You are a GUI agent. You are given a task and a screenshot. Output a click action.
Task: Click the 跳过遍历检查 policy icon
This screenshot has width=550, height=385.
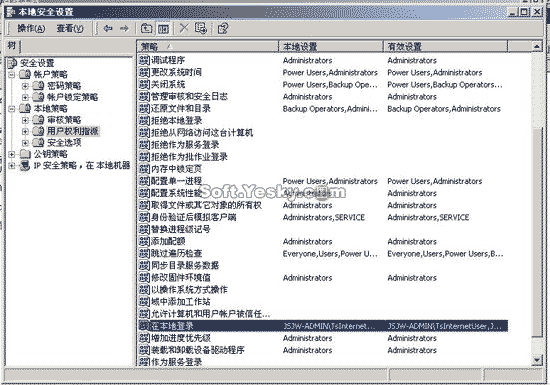(145, 253)
